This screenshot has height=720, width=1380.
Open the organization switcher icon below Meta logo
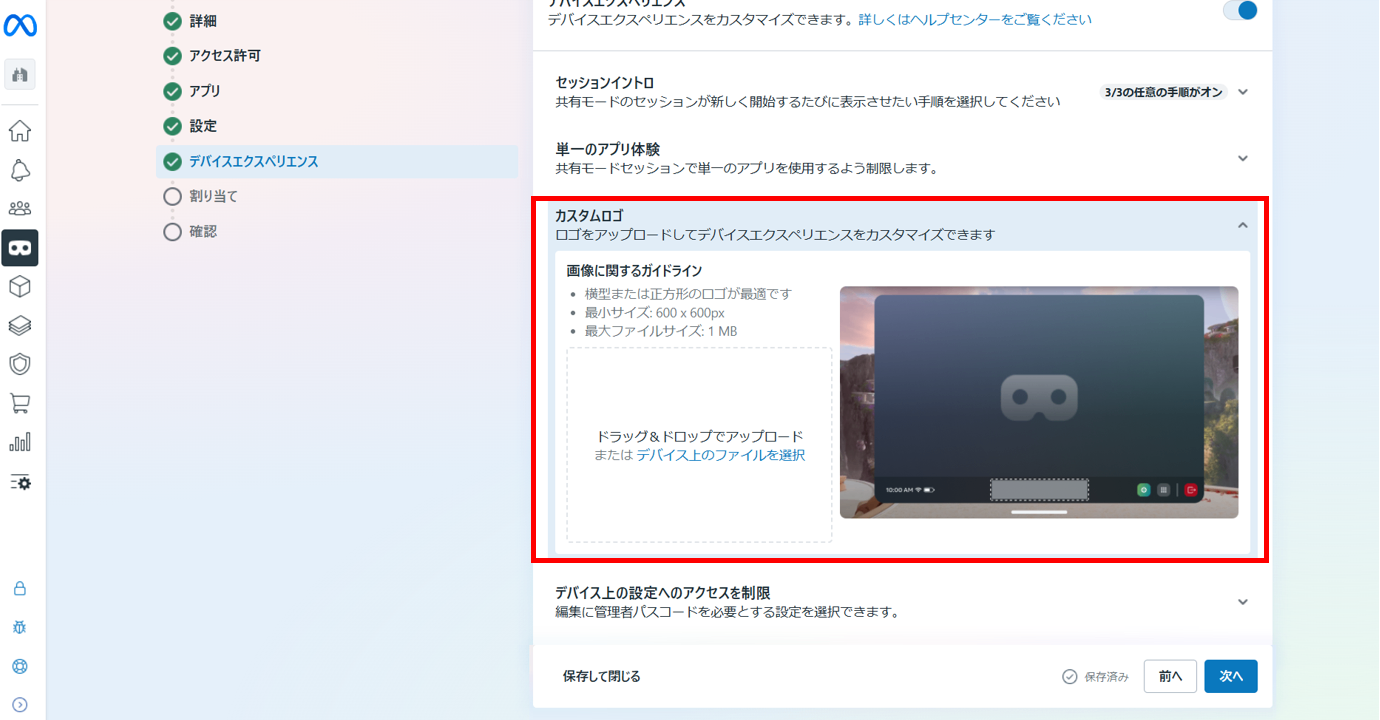tap(20, 74)
